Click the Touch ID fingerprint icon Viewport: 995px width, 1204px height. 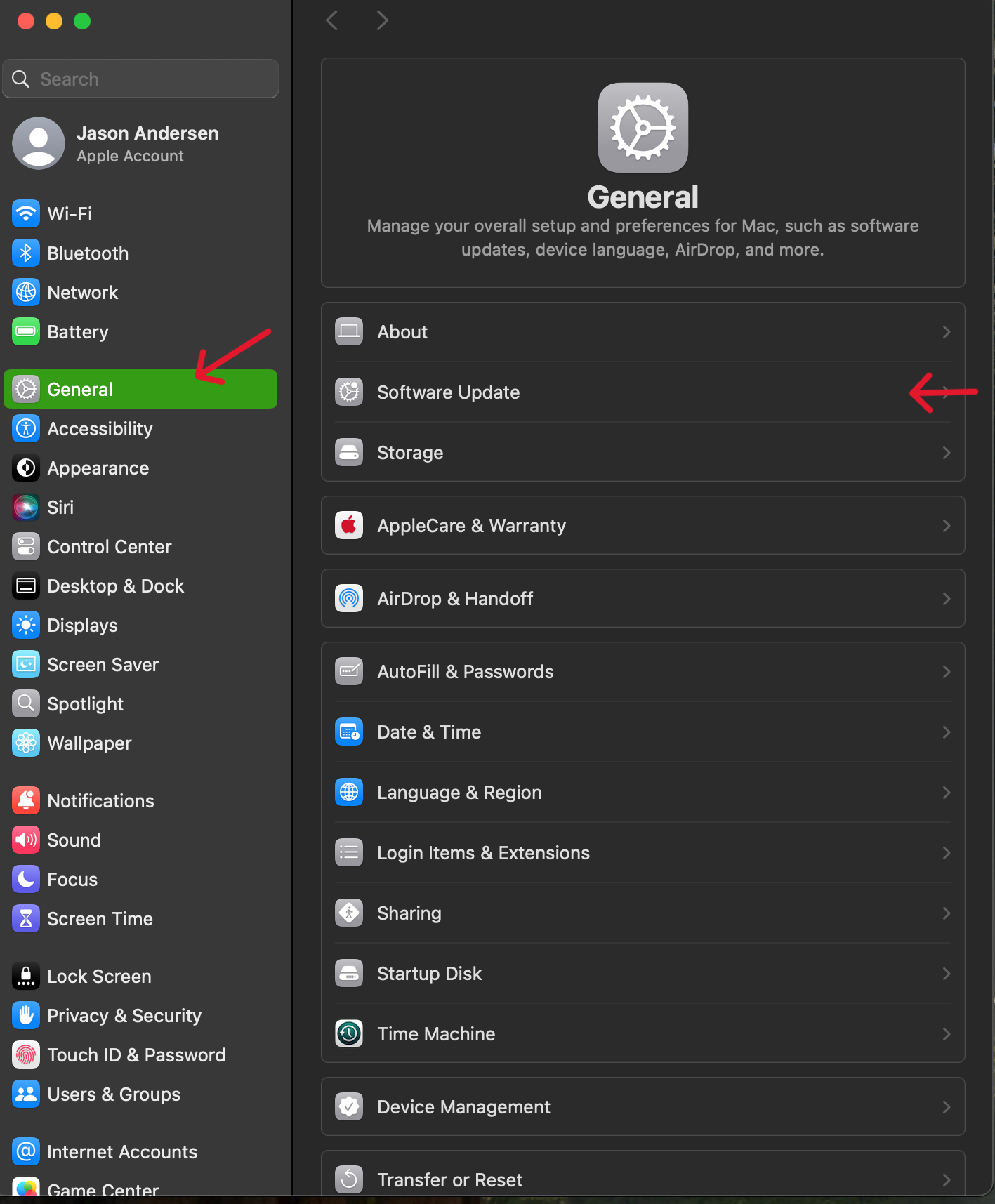(x=26, y=1054)
